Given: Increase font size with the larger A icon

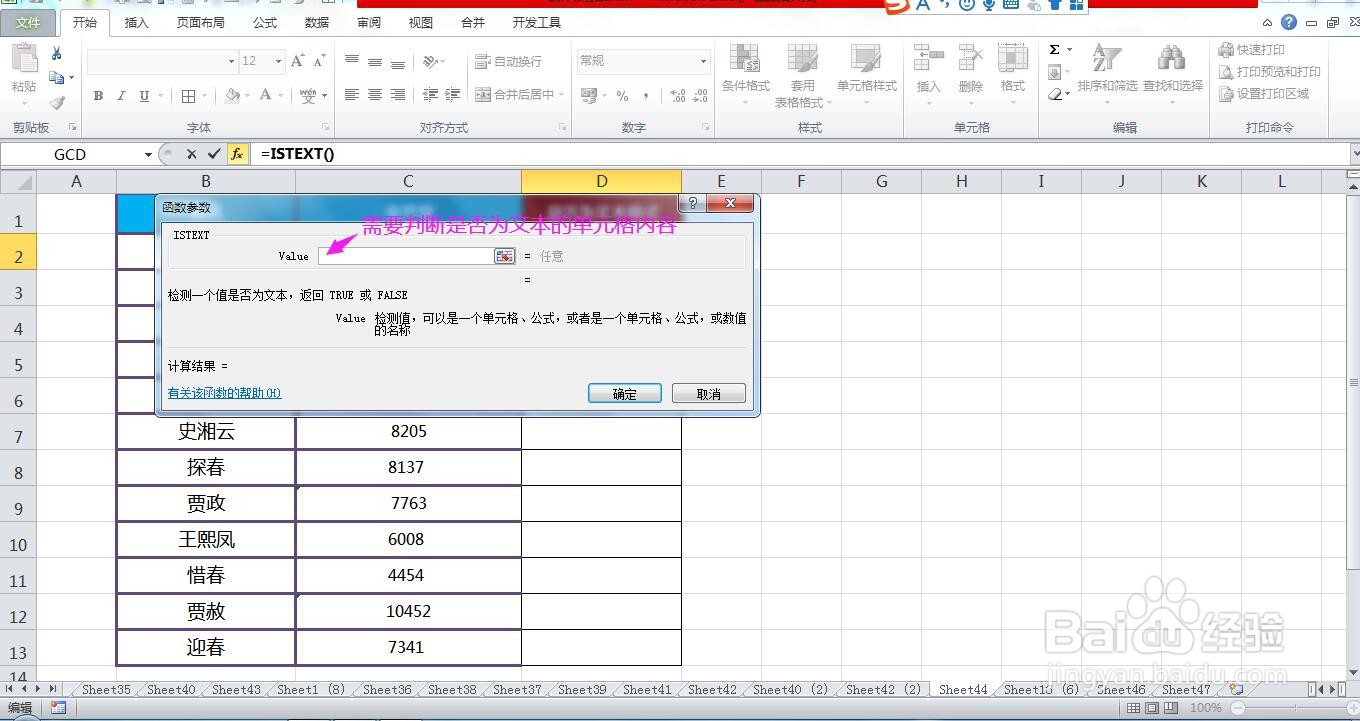Looking at the screenshot, I should [x=297, y=61].
